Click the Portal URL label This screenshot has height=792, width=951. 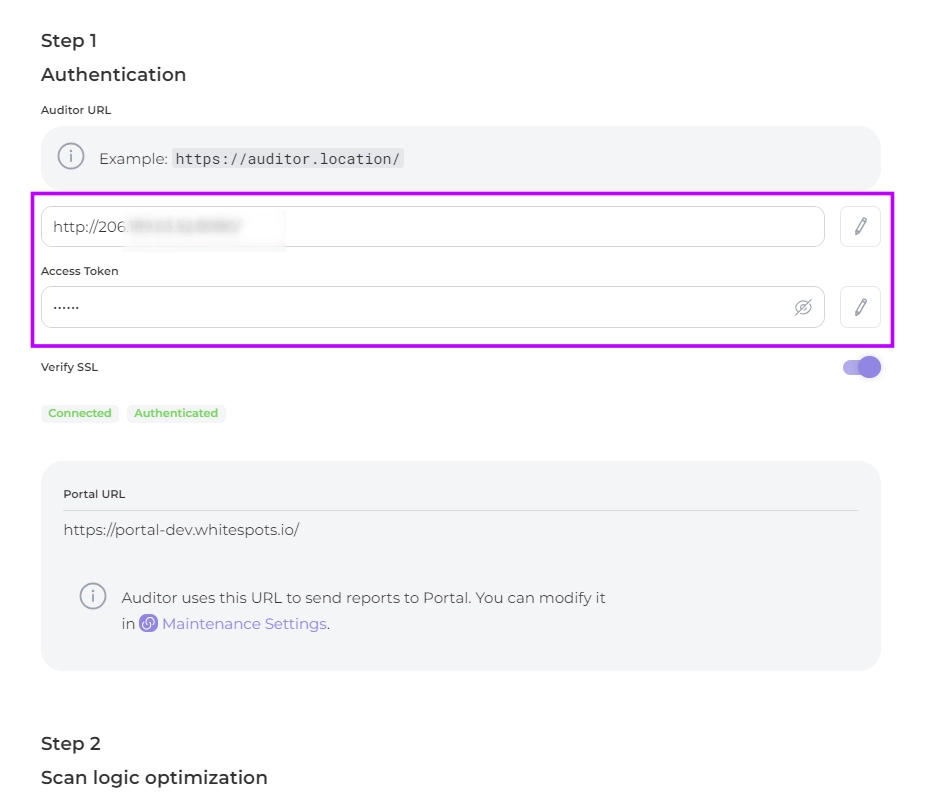click(94, 494)
